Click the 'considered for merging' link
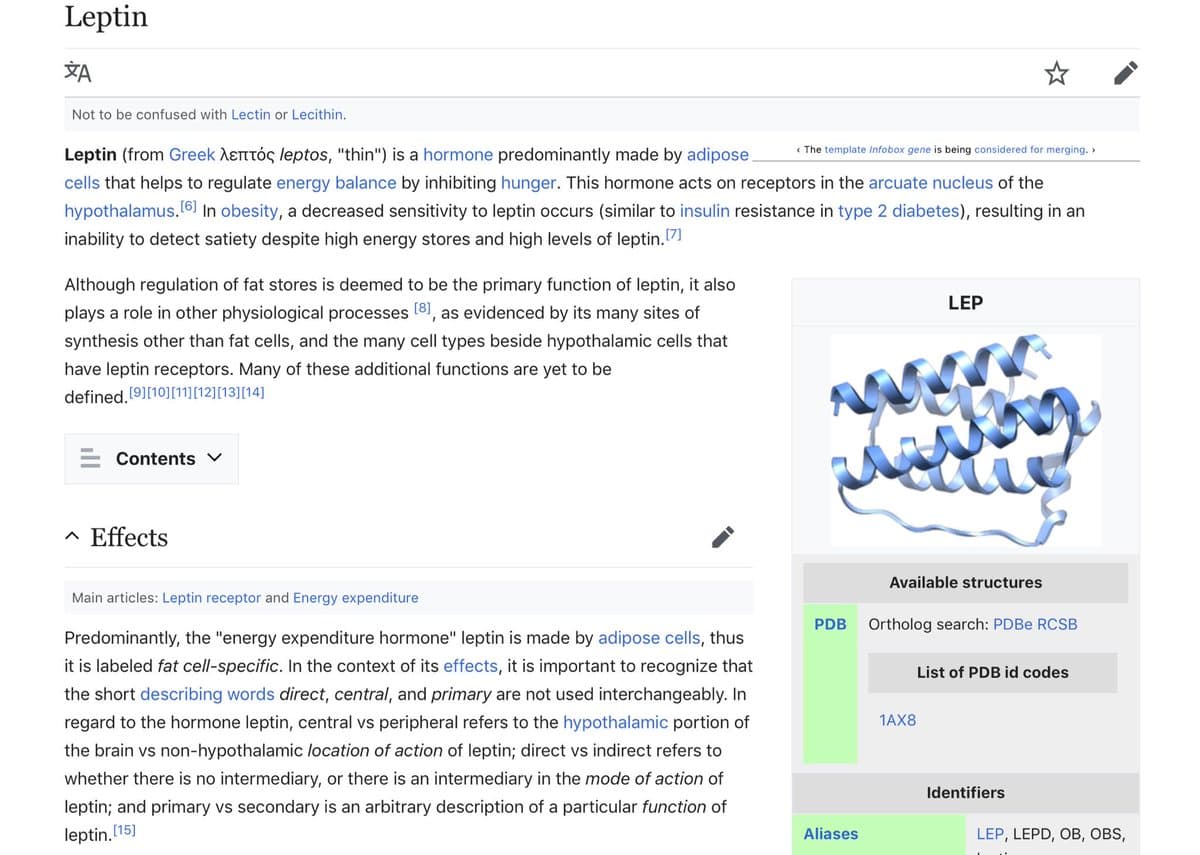This screenshot has height=855, width=1200. pos(1029,150)
